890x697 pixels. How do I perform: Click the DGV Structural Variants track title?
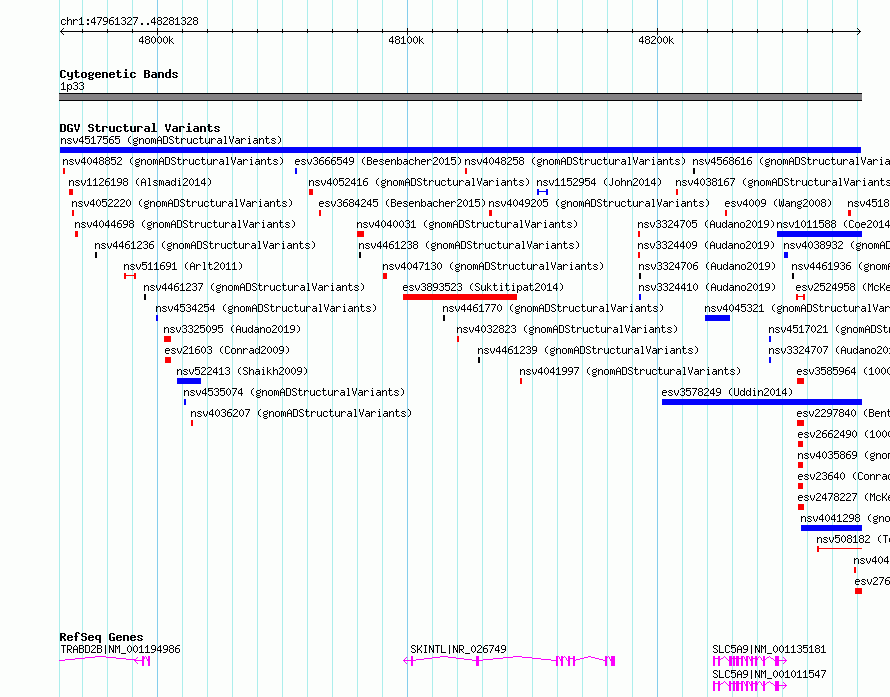(140, 128)
